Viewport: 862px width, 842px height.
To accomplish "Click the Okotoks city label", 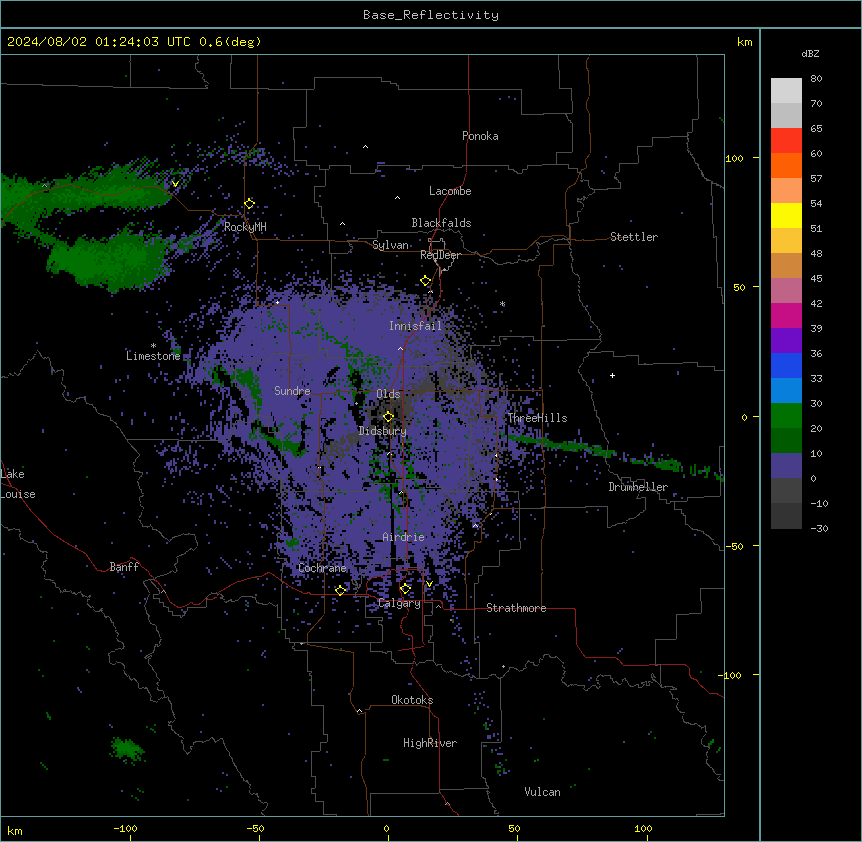I will 412,700.
